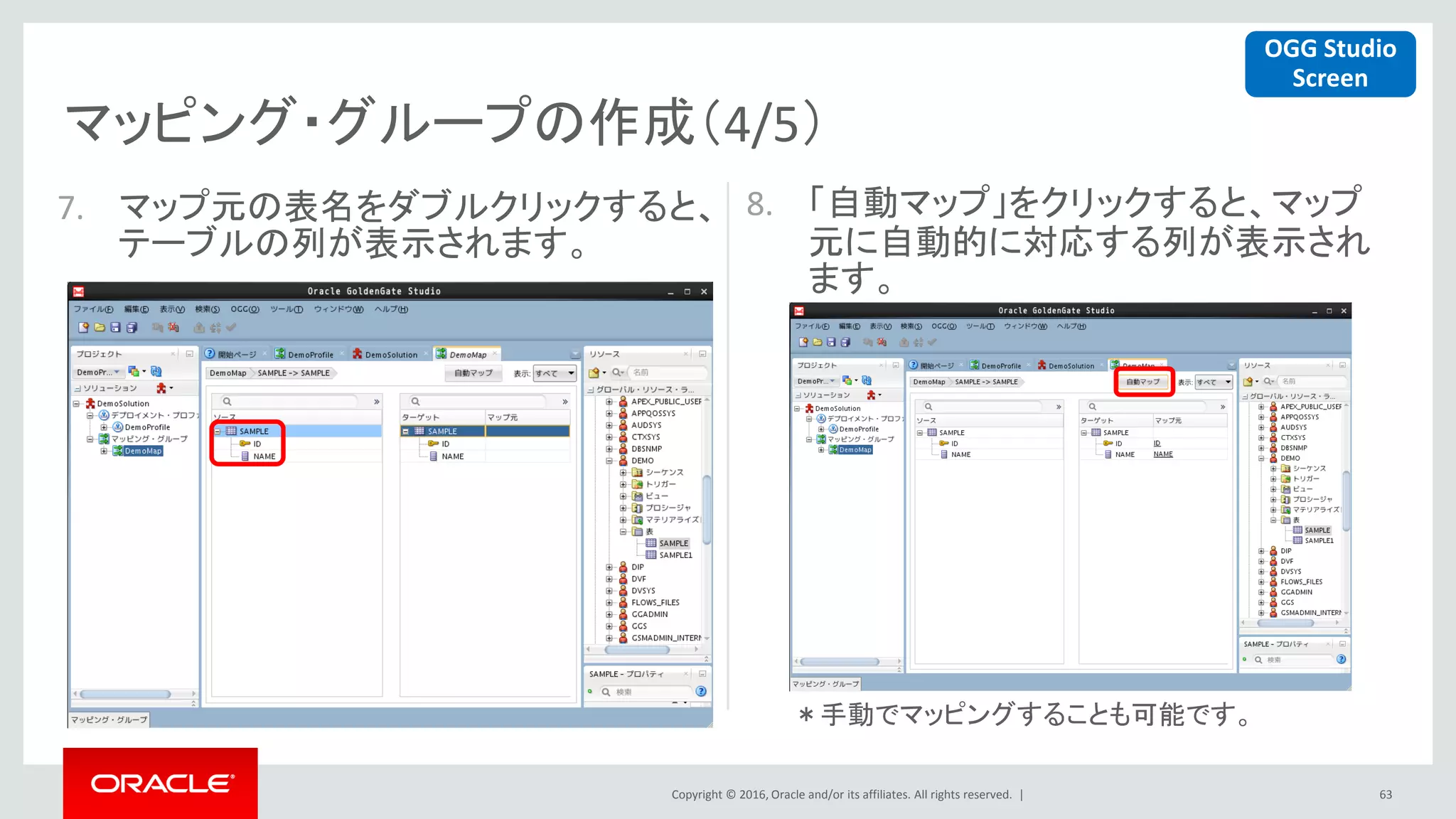Screen dimensions: 1456x819
Task: Select DemoProfile in the left window's project tree
Action: [147, 427]
